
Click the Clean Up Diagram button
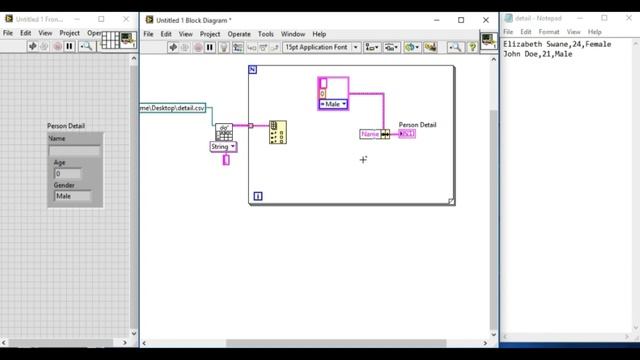pyautogui.click(x=430, y=47)
